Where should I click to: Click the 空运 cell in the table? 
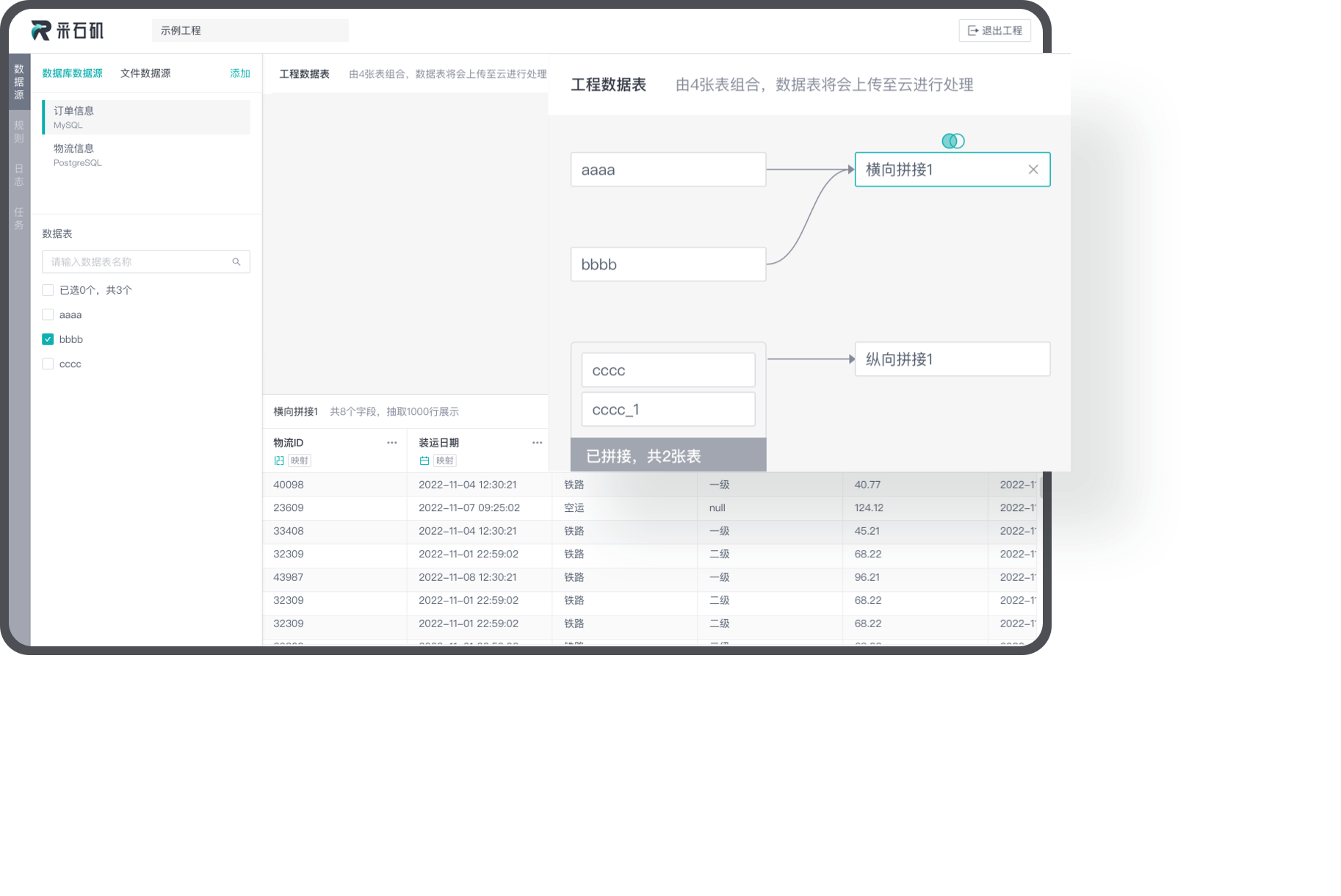tap(624, 507)
